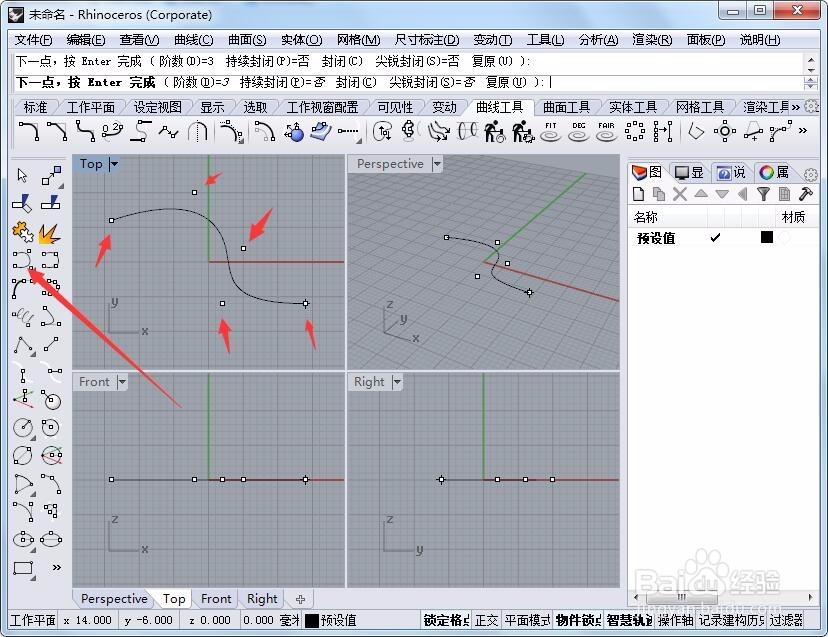828x637 pixels.
Task: Select the control point curve tool
Action: pos(23,260)
